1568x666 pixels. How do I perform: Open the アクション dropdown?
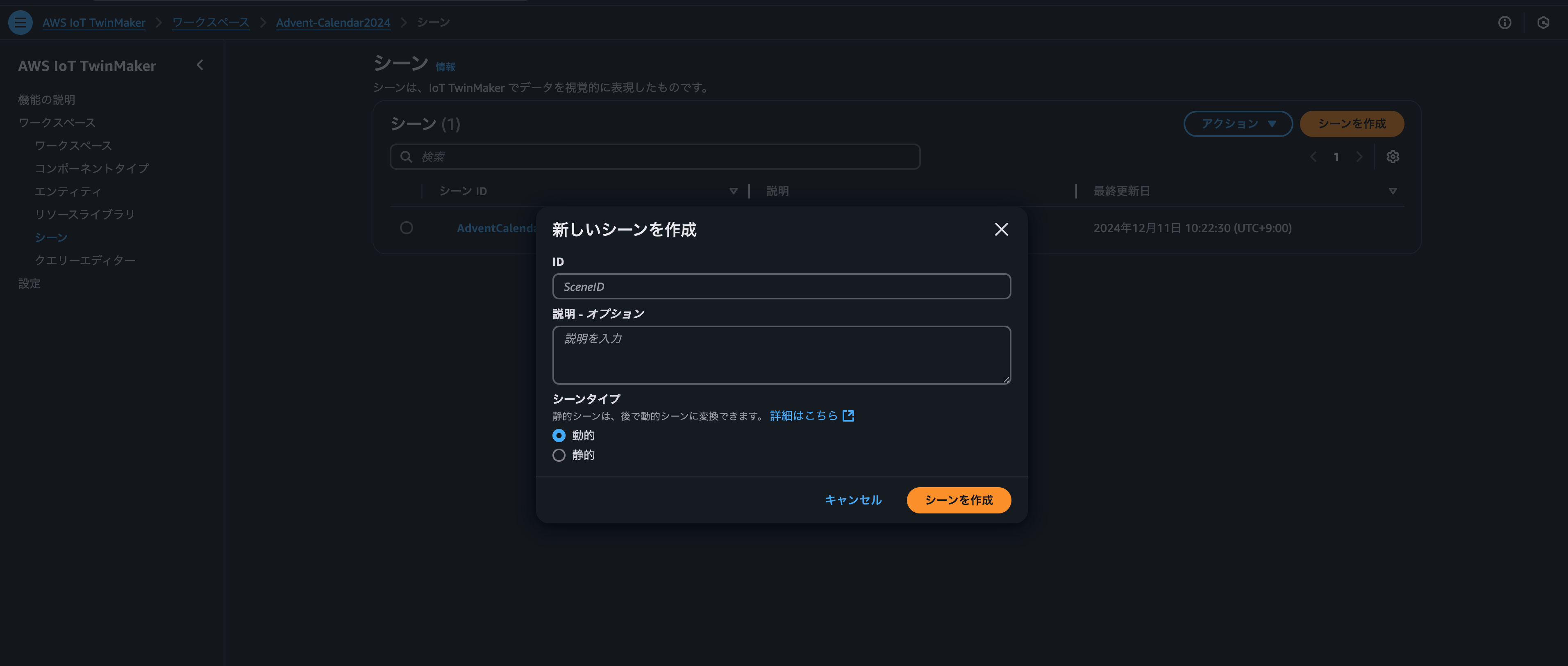[1238, 123]
